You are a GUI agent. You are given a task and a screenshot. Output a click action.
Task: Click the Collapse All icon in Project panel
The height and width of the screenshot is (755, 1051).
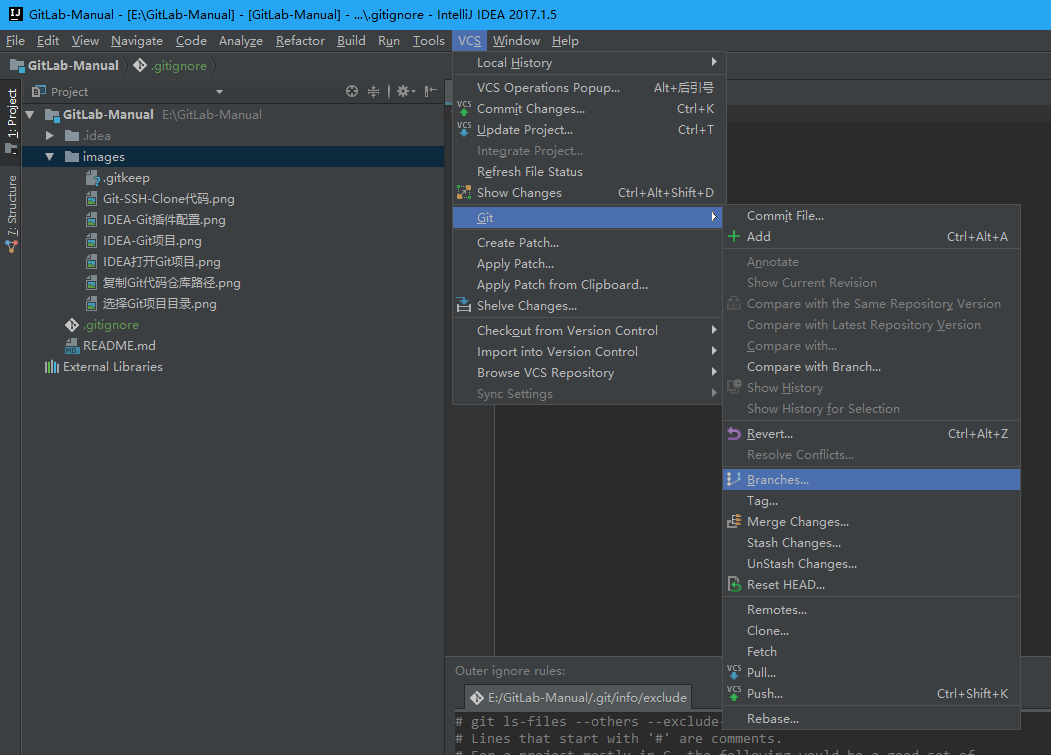coord(374,91)
